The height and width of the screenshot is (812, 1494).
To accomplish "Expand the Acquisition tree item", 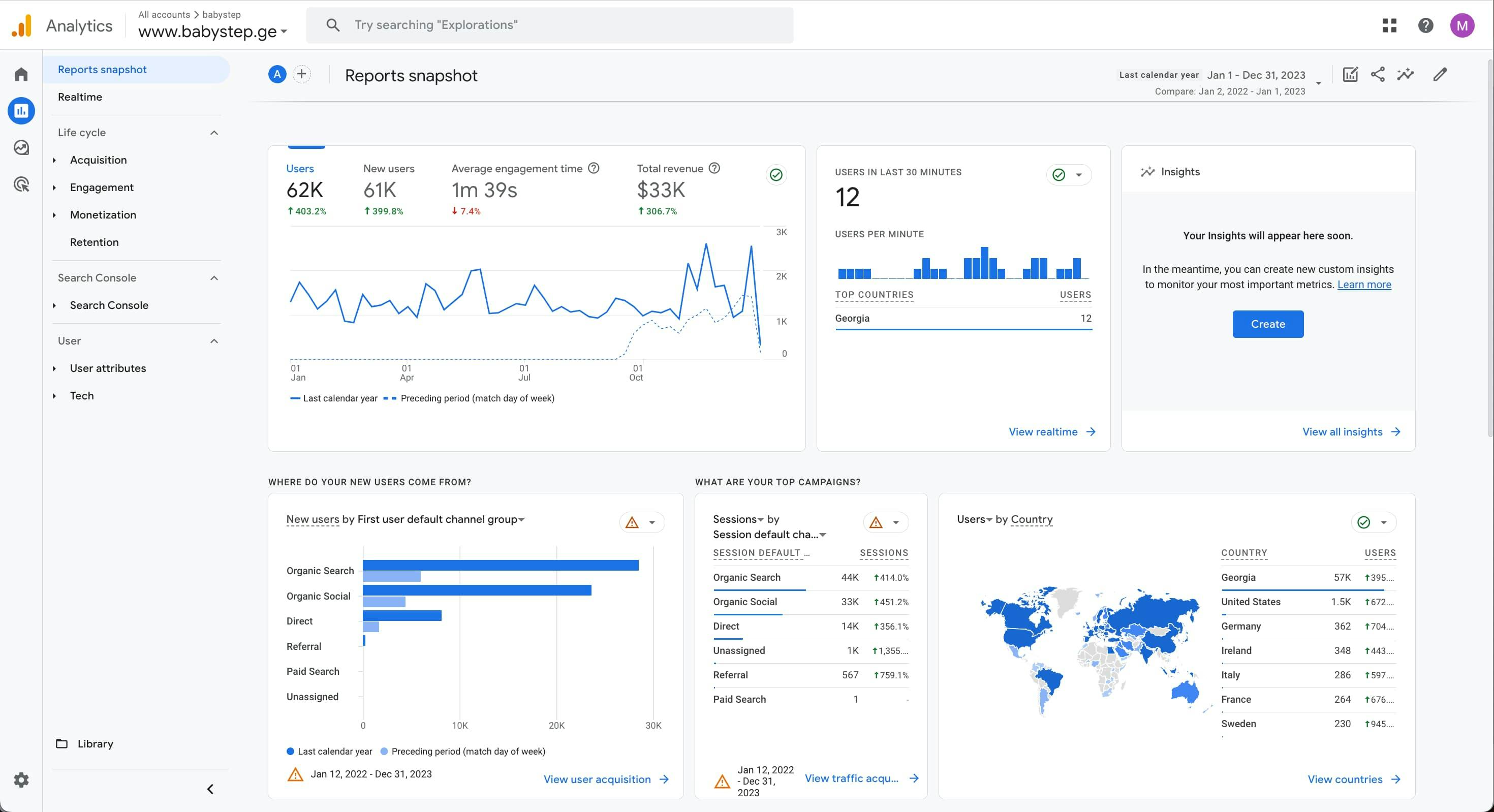I will 54,160.
